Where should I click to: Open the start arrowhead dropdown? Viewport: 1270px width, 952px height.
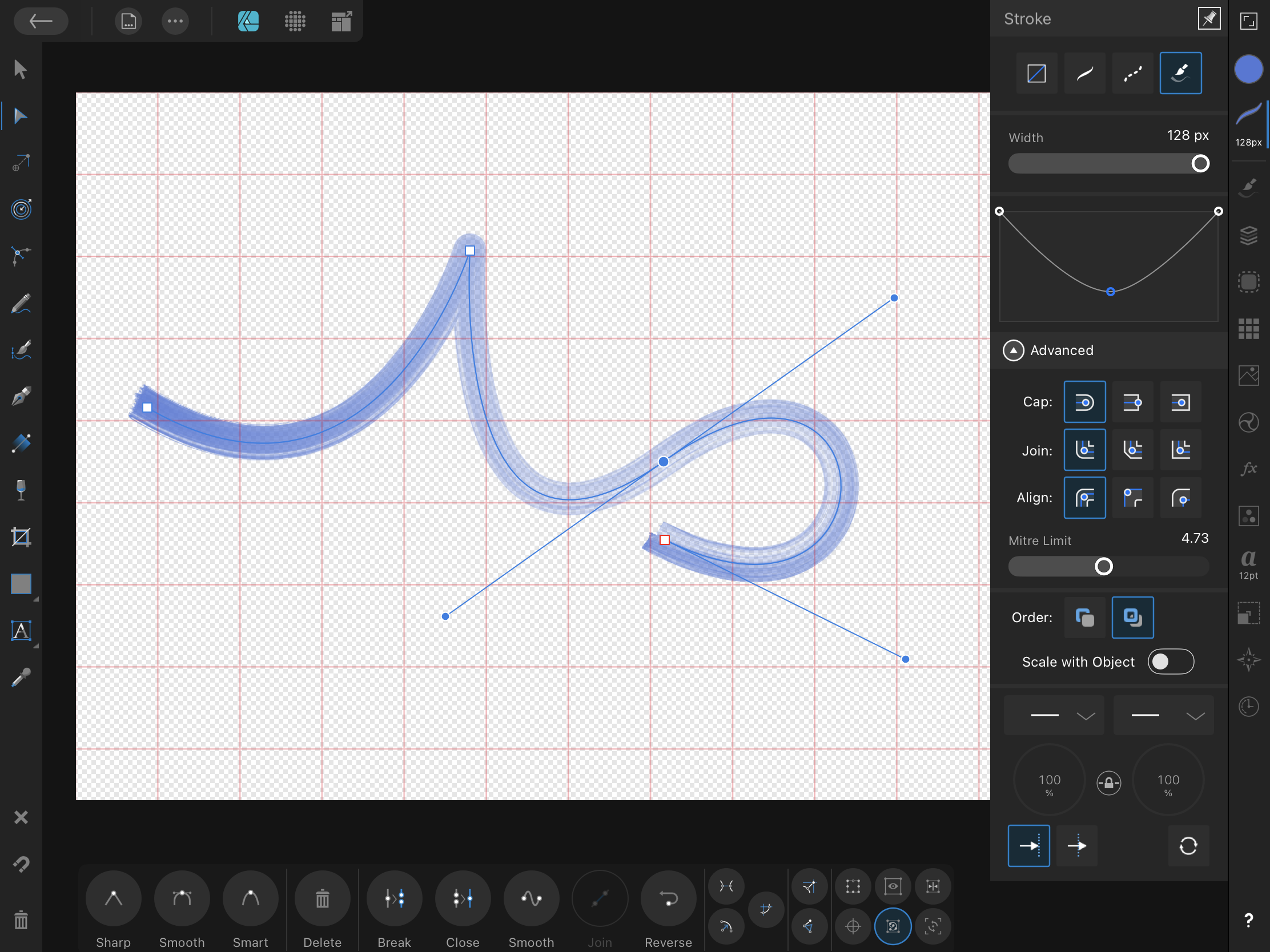(x=1054, y=716)
